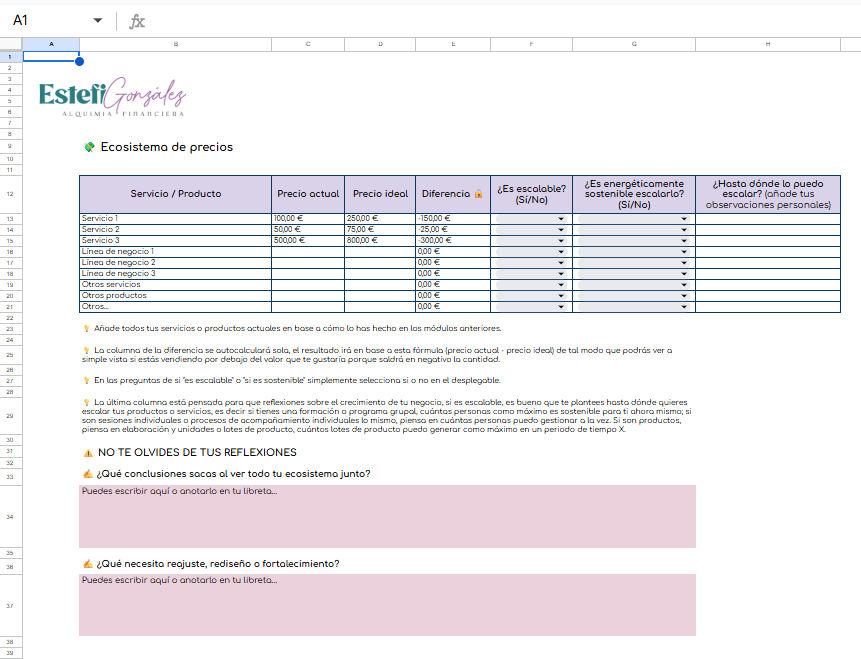The width and height of the screenshot is (861, 659).
Task: Click the Precio actual cell for Servicio 3
Action: tap(307, 240)
